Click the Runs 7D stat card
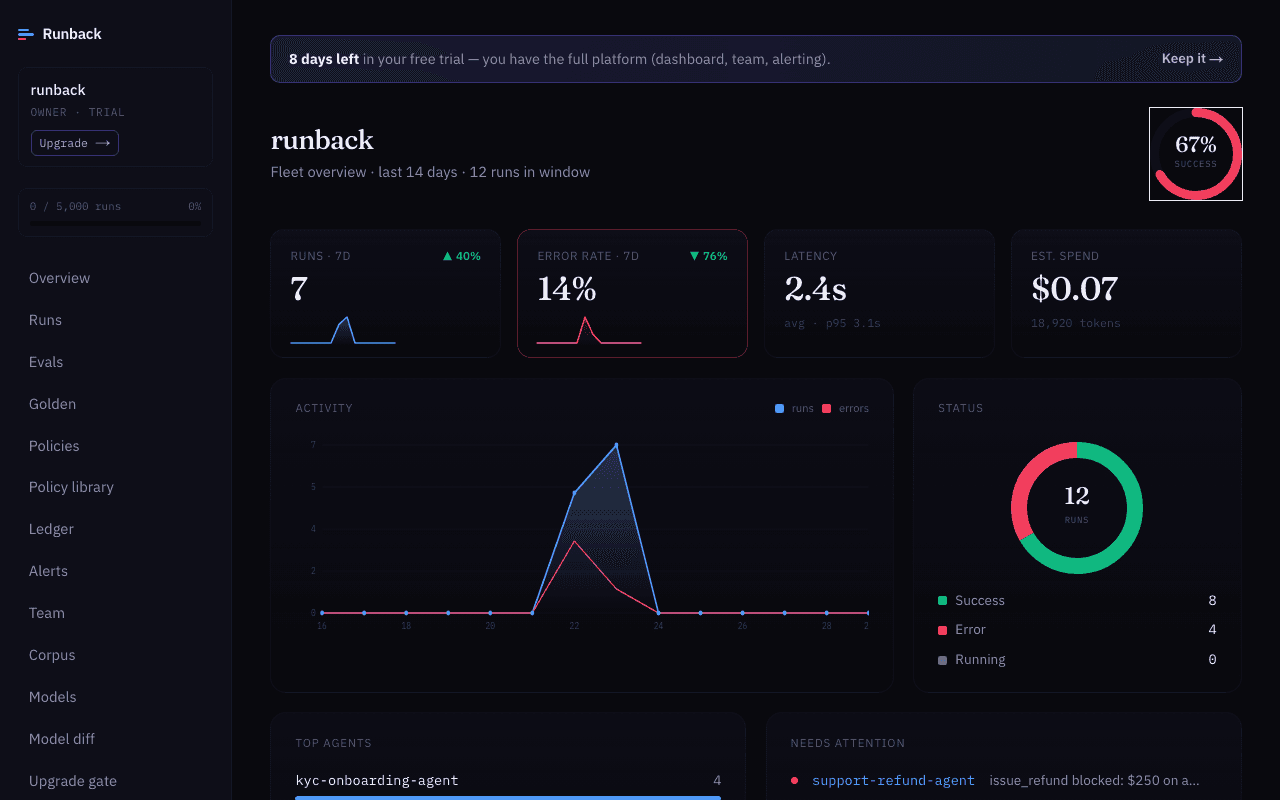Screen dimensions: 1280x800 [x=385, y=293]
